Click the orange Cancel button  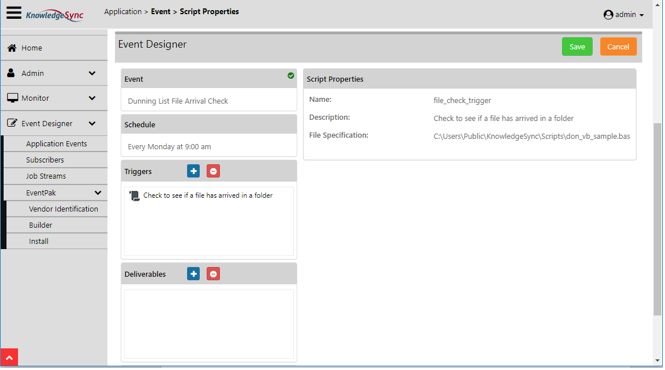click(x=618, y=47)
